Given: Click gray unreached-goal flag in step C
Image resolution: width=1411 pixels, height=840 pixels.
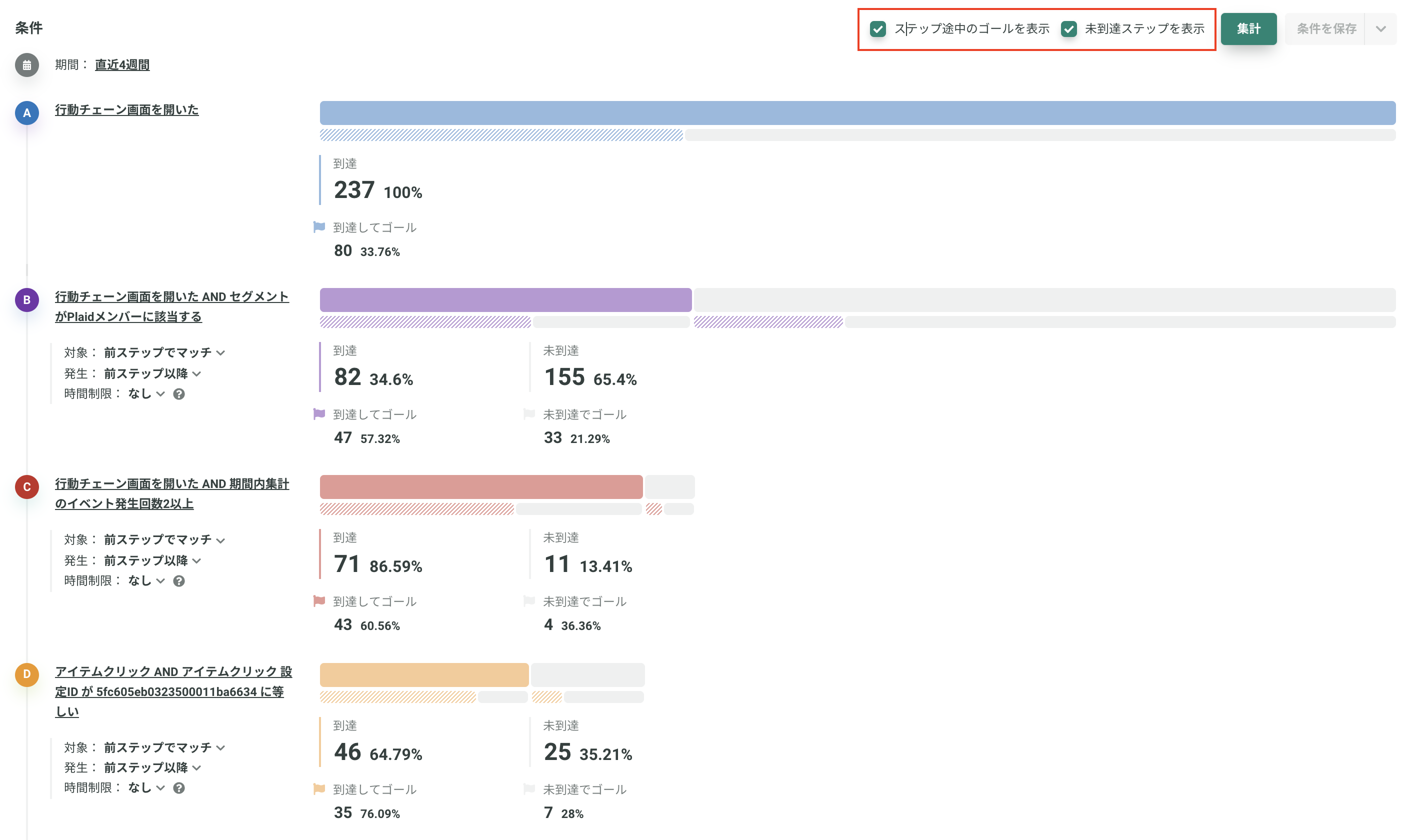Looking at the screenshot, I should (529, 600).
